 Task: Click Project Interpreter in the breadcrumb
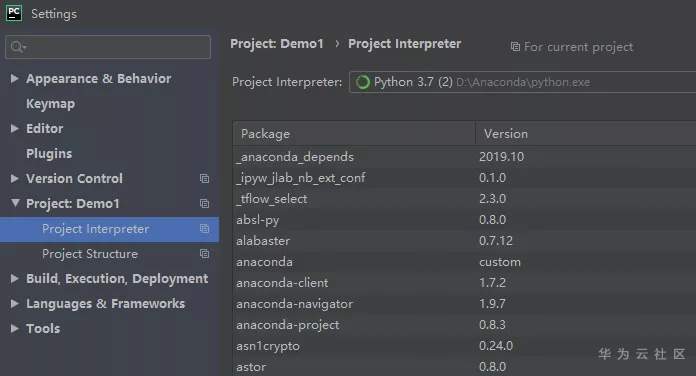tap(404, 44)
